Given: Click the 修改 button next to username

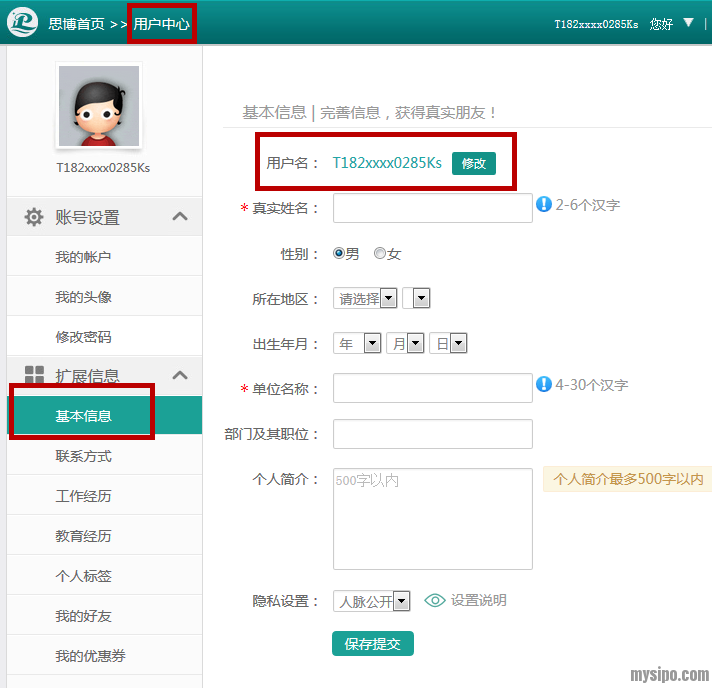Looking at the screenshot, I should click(x=473, y=163).
